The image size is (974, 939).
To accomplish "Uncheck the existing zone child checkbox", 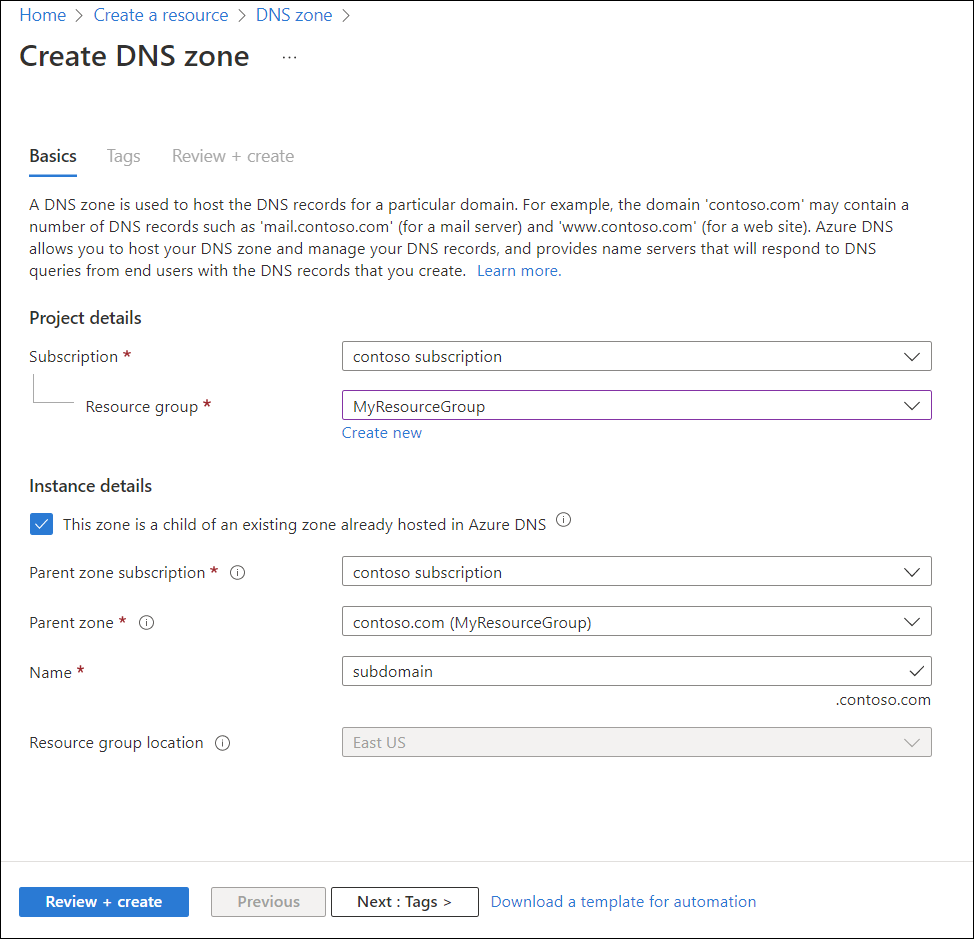I will point(41,523).
